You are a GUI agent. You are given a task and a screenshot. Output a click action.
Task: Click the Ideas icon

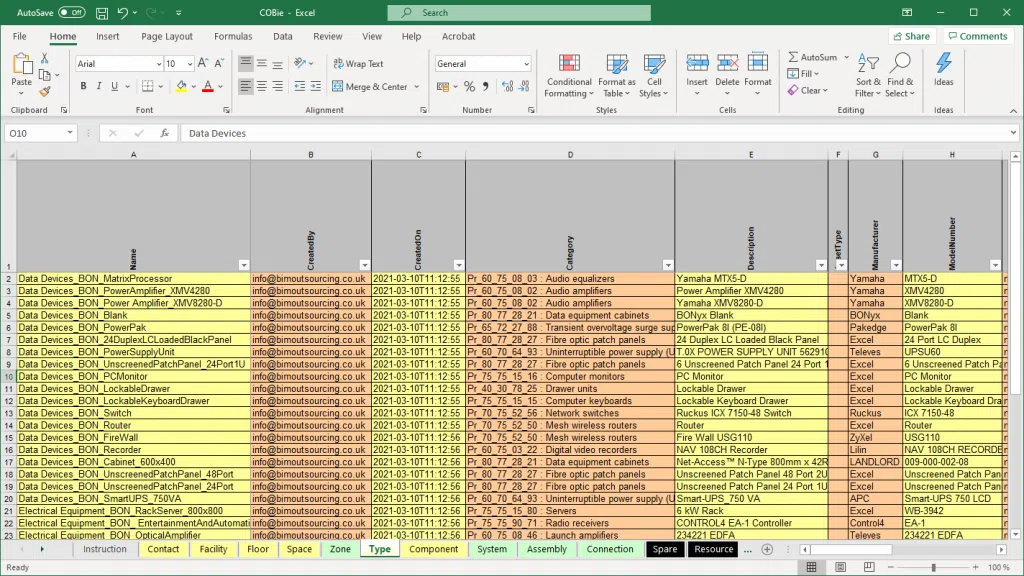click(x=944, y=64)
